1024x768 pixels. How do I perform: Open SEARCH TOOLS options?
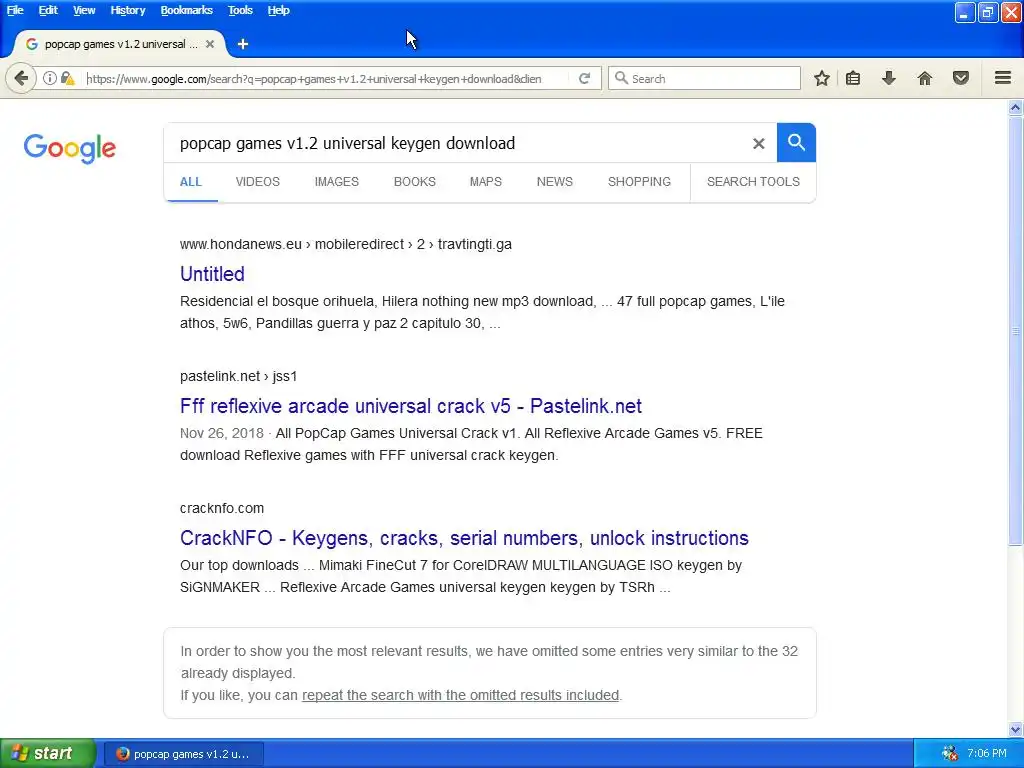point(753,182)
